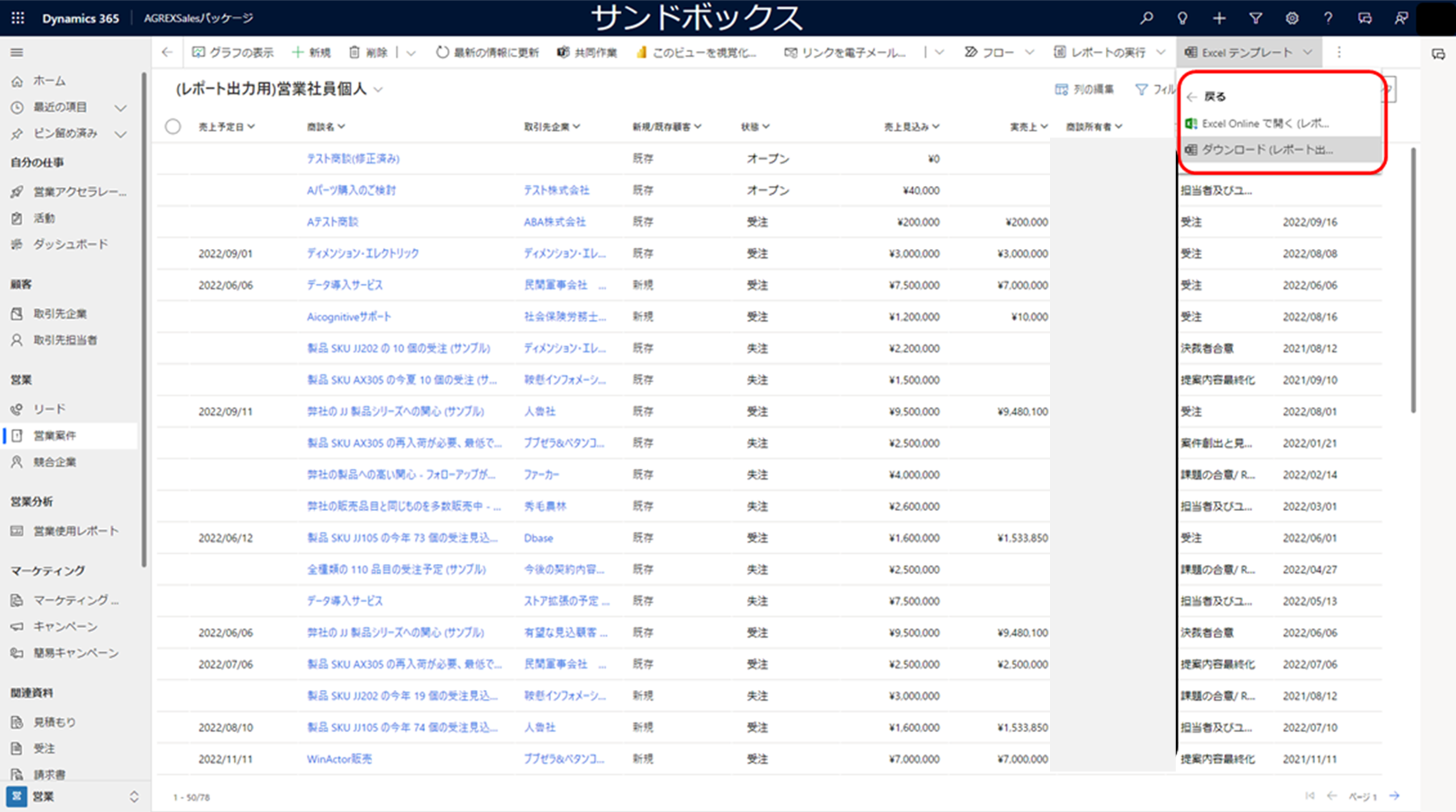Open 商談名 column header menu
This screenshot has width=1456, height=812.
(x=326, y=126)
